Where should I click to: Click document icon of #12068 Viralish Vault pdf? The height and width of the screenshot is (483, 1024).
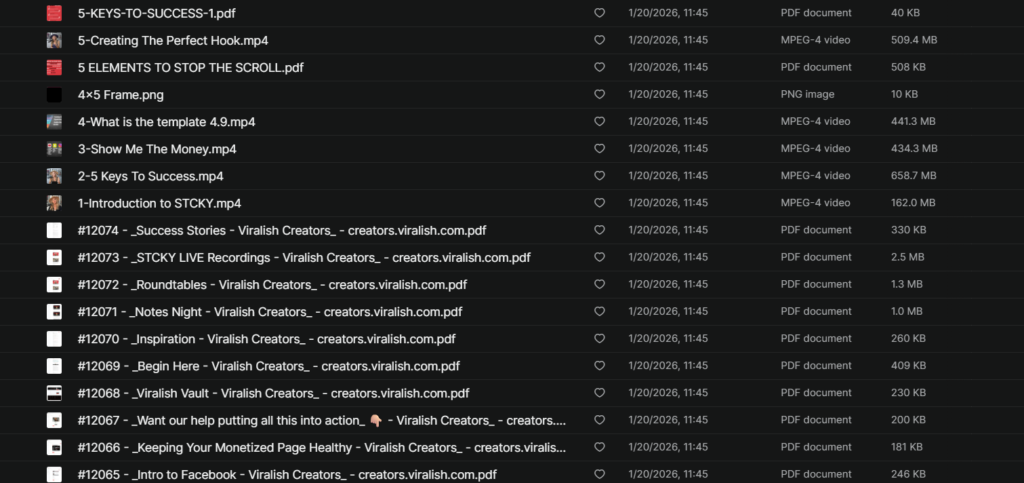click(x=54, y=393)
